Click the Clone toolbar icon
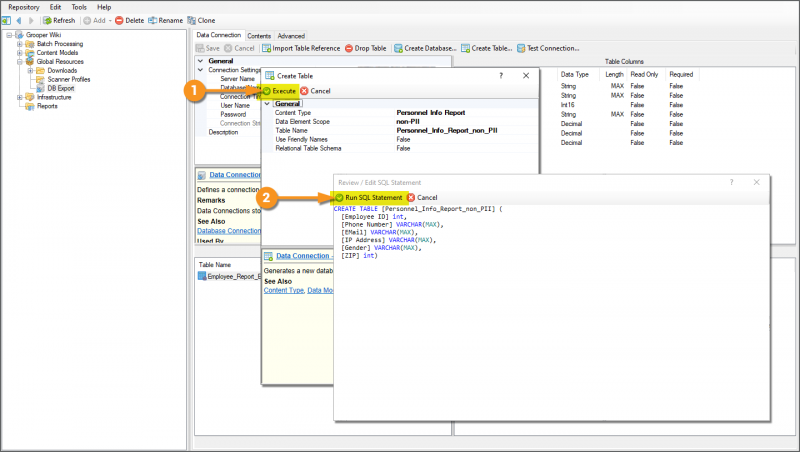 click(191, 20)
